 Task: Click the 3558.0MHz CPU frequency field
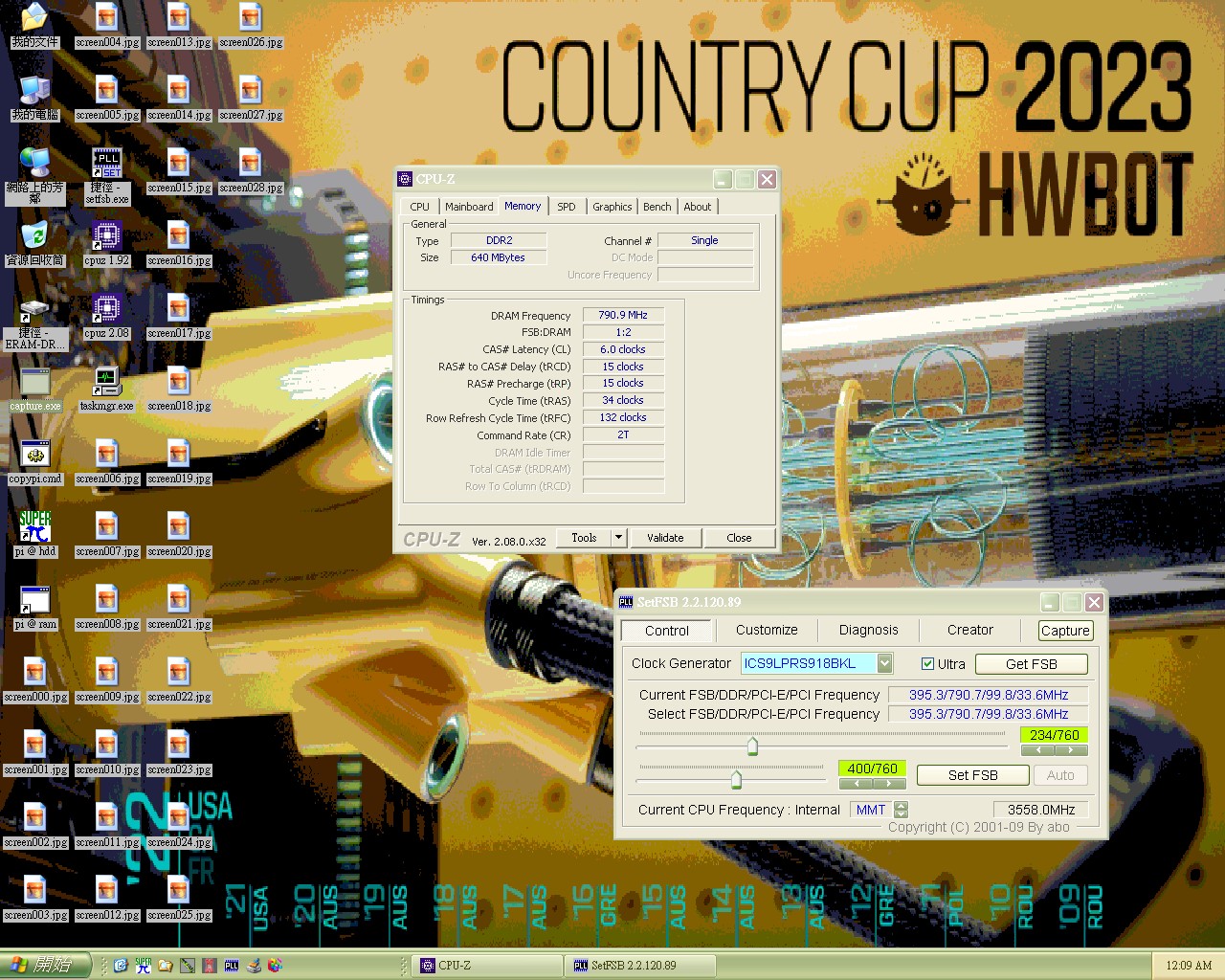(1040, 810)
